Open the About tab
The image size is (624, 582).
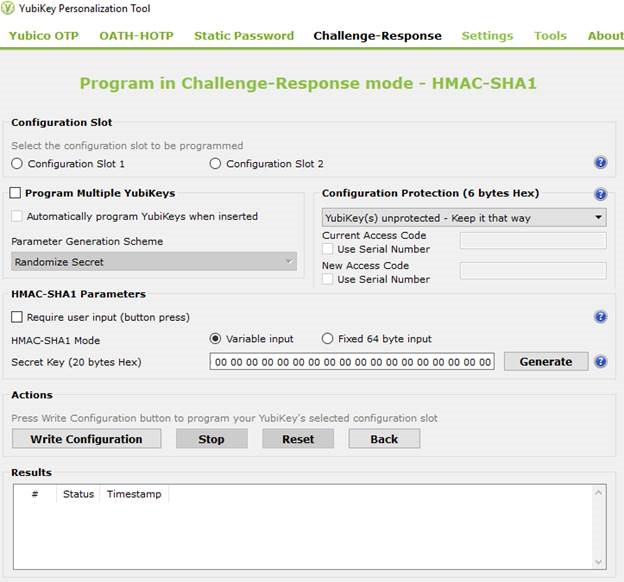(x=605, y=36)
